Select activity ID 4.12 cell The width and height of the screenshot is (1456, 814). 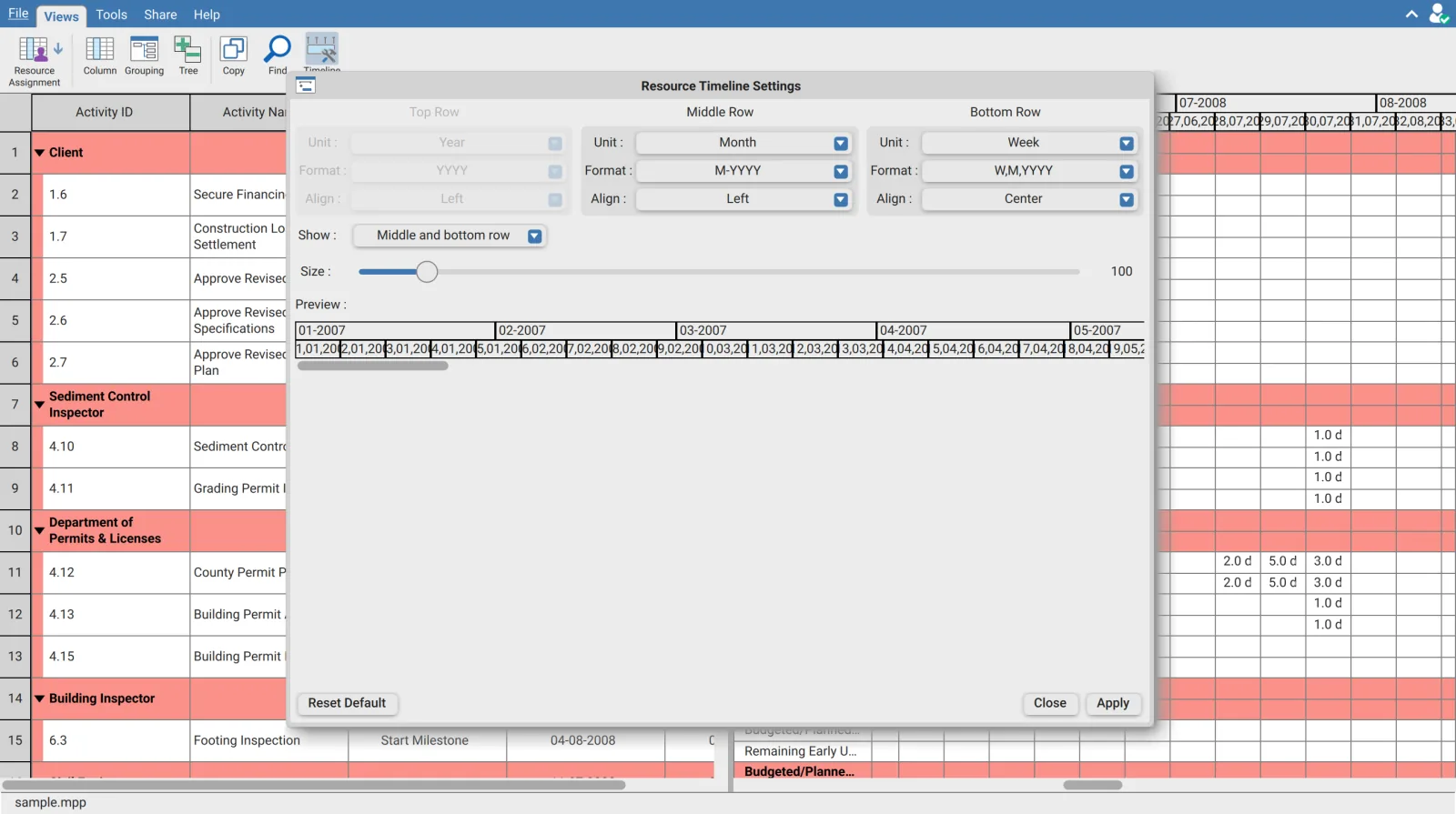tap(116, 572)
